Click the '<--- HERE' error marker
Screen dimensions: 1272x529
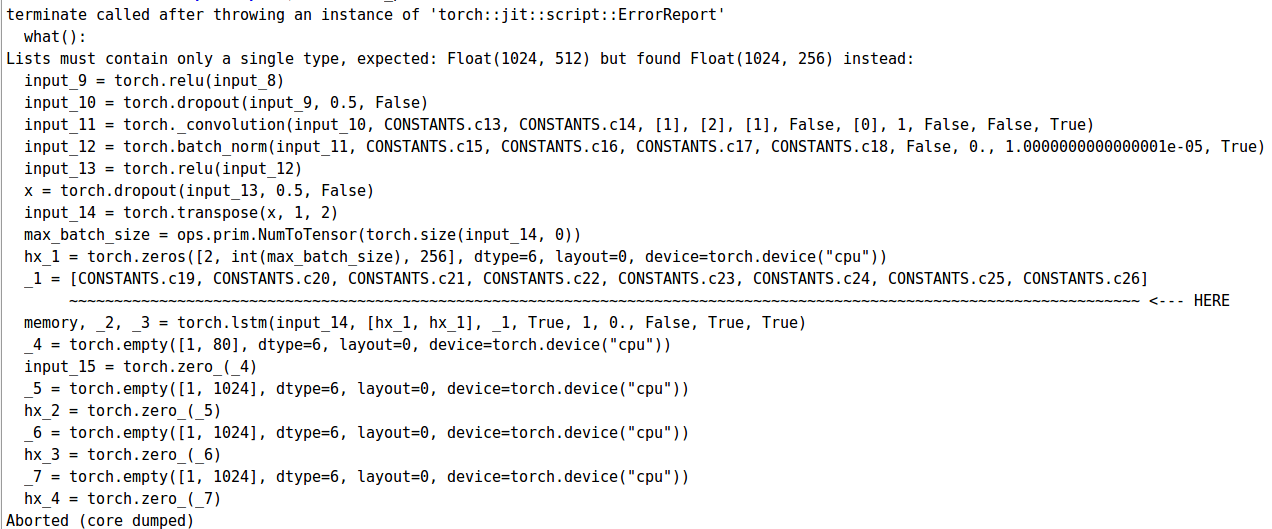tap(1189, 301)
